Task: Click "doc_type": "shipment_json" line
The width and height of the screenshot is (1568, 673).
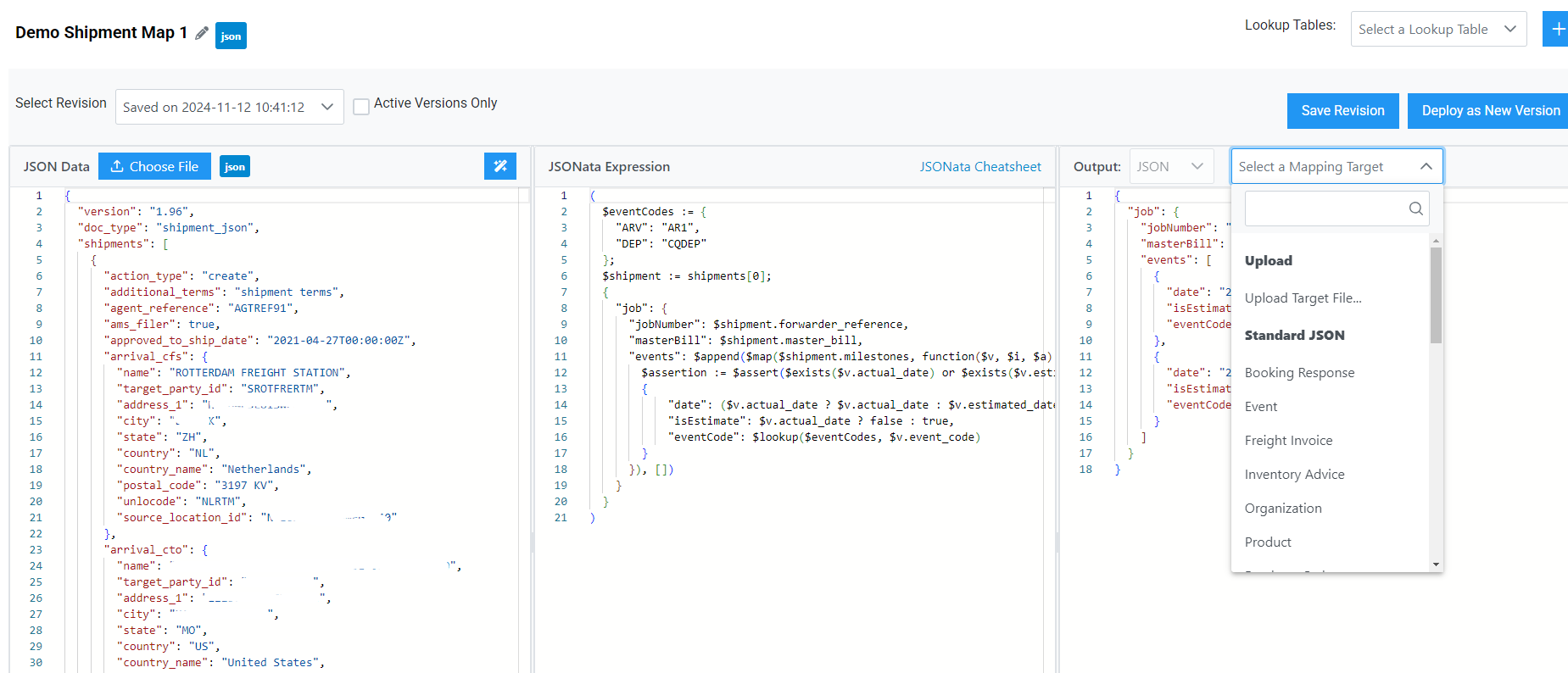Action: [x=169, y=228]
